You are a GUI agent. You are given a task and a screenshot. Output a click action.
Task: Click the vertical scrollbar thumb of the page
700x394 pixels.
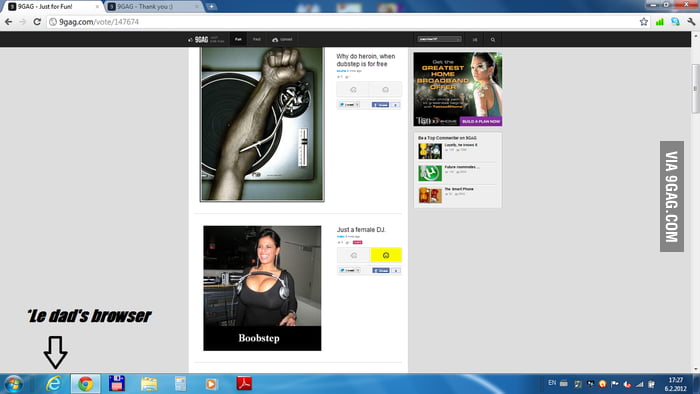[695, 88]
